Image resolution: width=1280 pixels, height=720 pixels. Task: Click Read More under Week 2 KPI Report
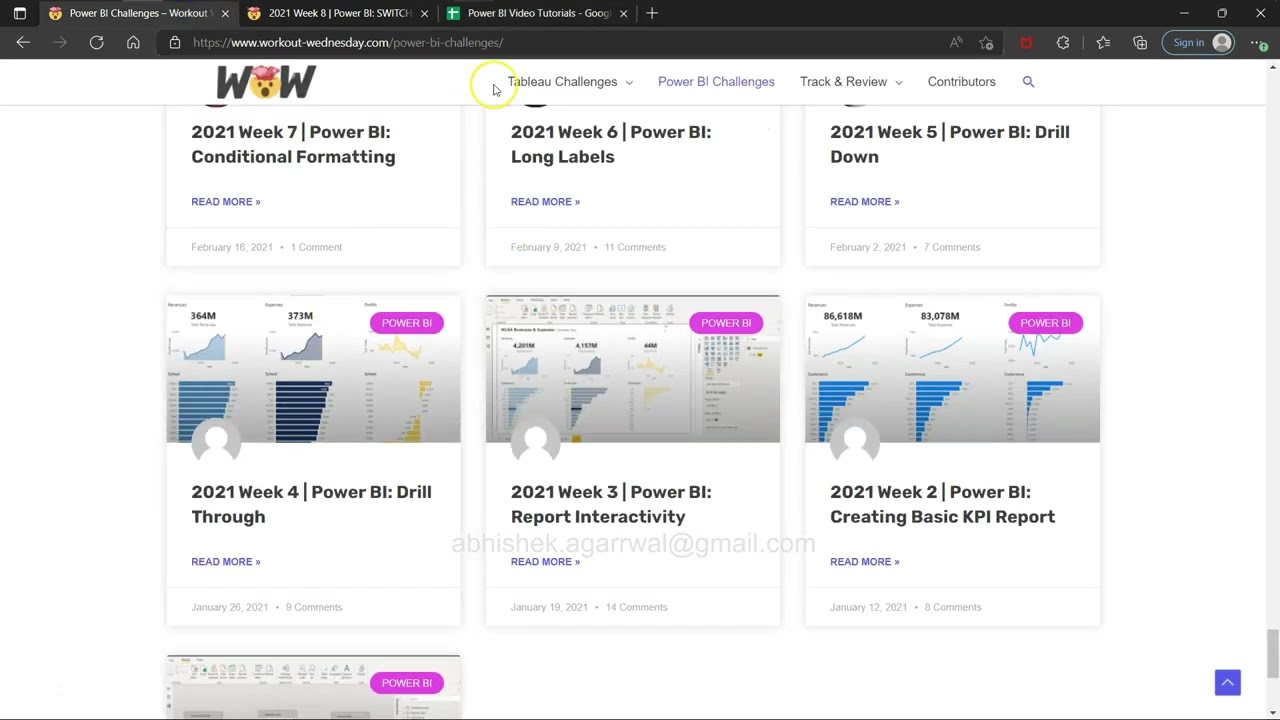click(x=865, y=562)
